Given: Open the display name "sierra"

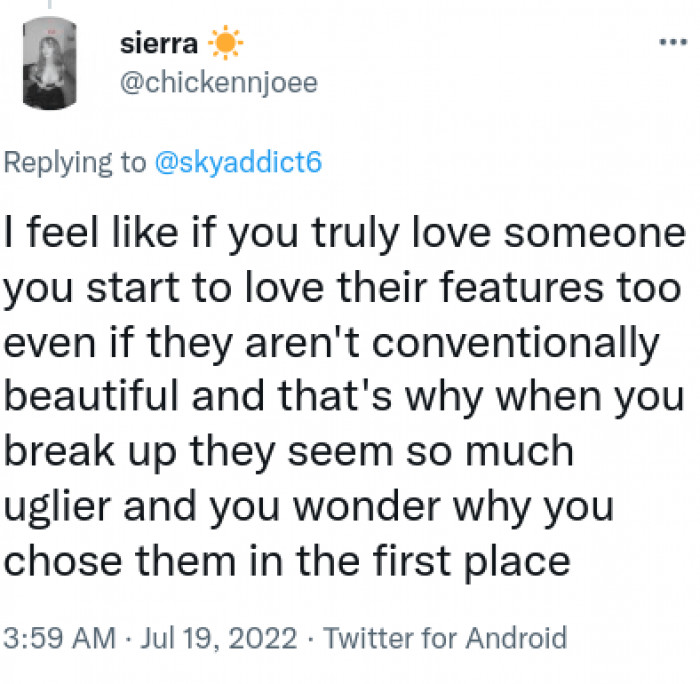Looking at the screenshot, I should [x=158, y=45].
